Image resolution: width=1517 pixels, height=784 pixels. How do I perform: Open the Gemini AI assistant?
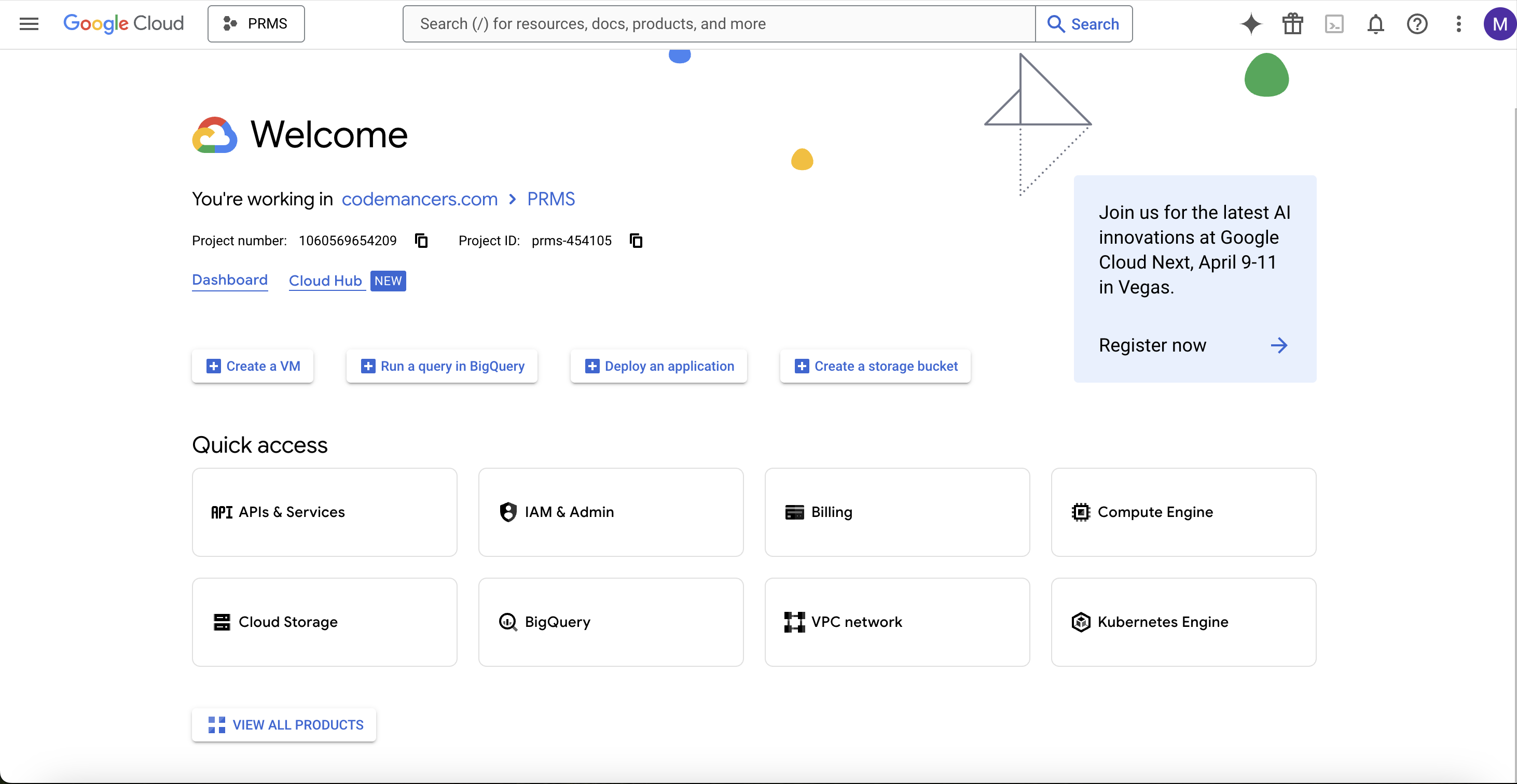click(1251, 23)
